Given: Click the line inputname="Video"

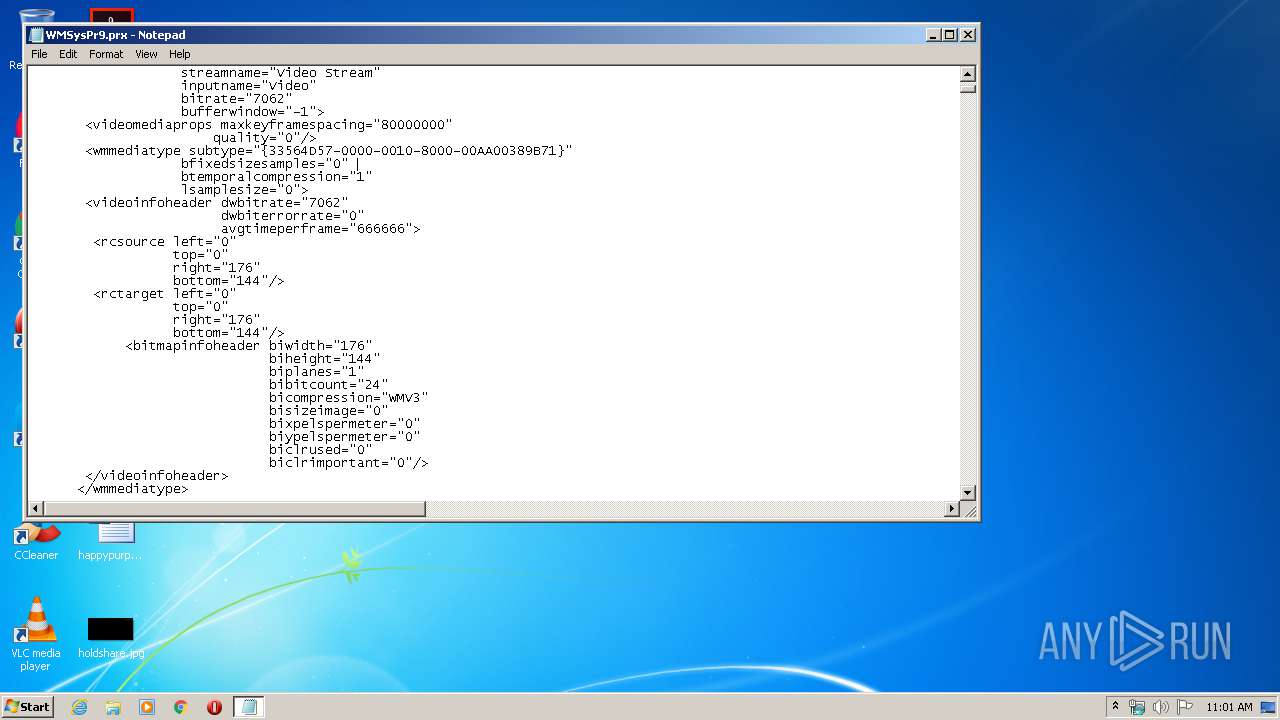Looking at the screenshot, I should (x=248, y=86).
